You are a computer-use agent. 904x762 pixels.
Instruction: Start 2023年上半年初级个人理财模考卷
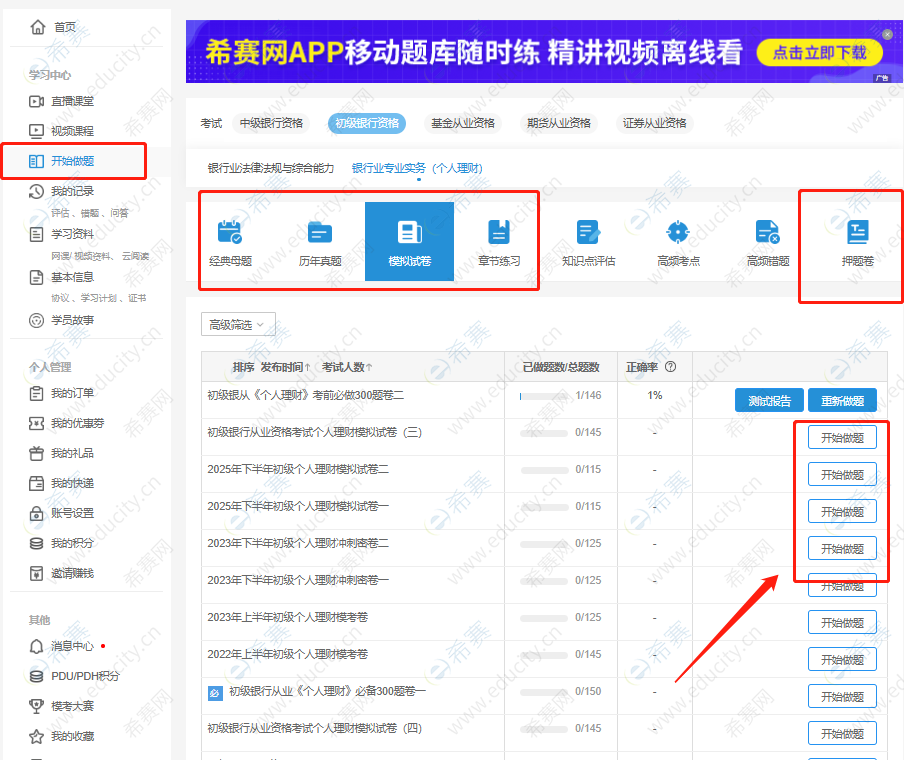coord(842,623)
